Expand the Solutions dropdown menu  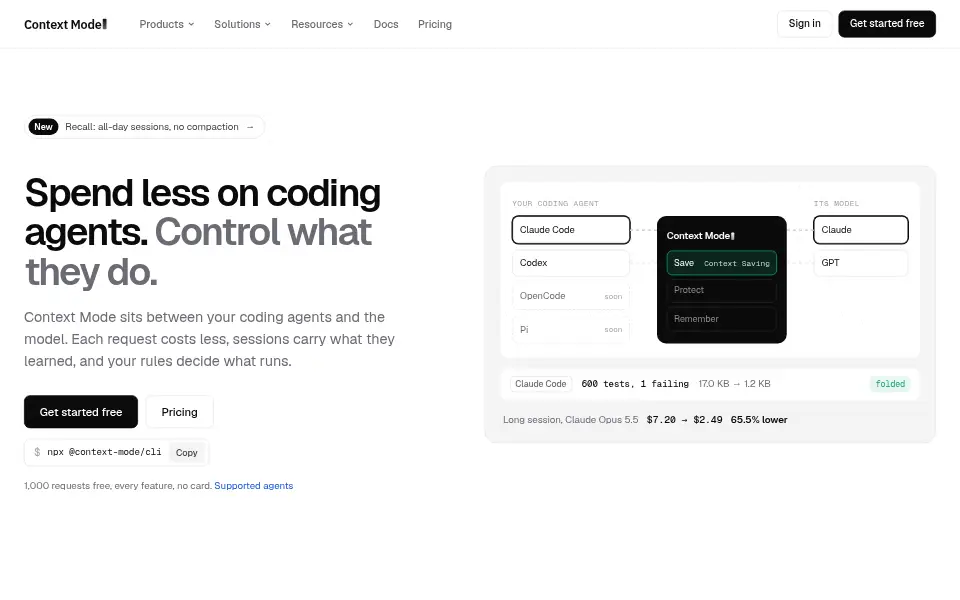(x=242, y=24)
